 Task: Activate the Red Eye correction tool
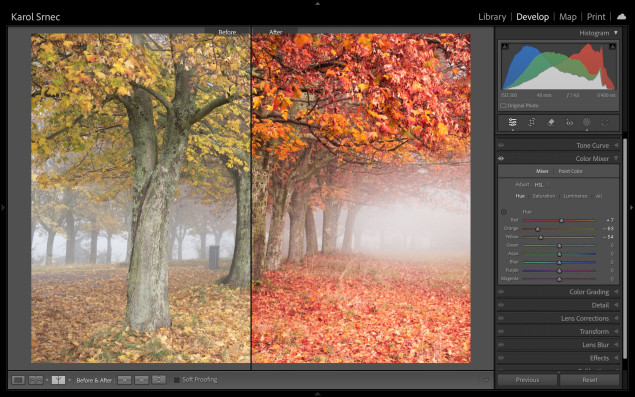point(569,122)
